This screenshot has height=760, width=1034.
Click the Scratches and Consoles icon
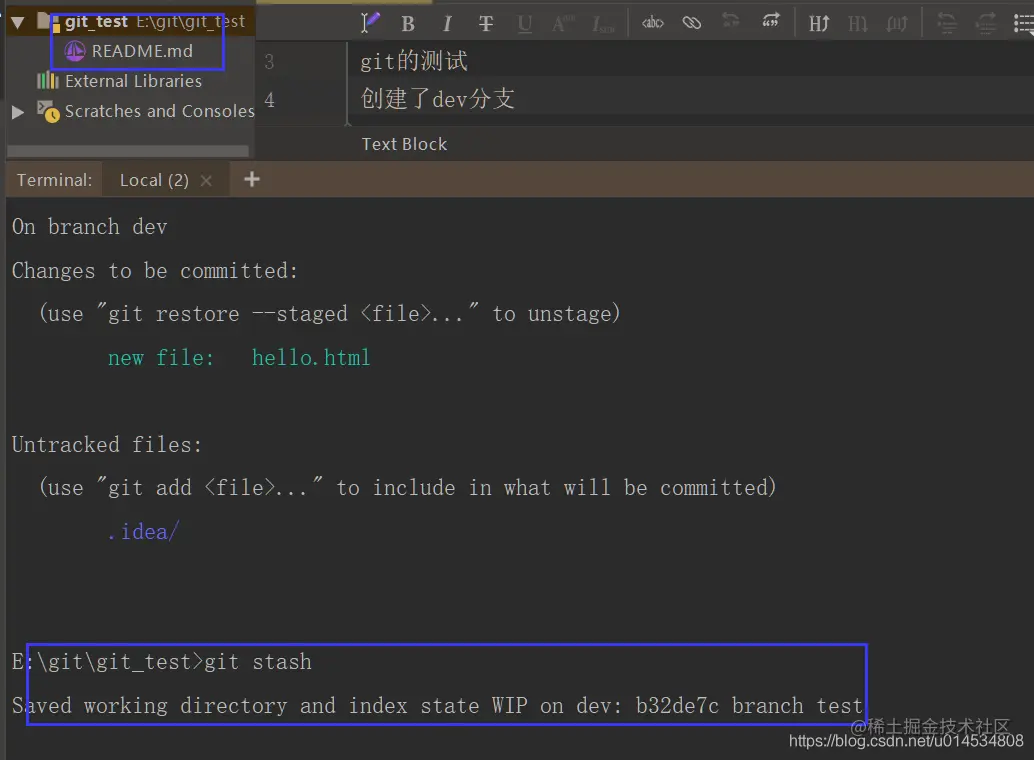click(x=47, y=111)
